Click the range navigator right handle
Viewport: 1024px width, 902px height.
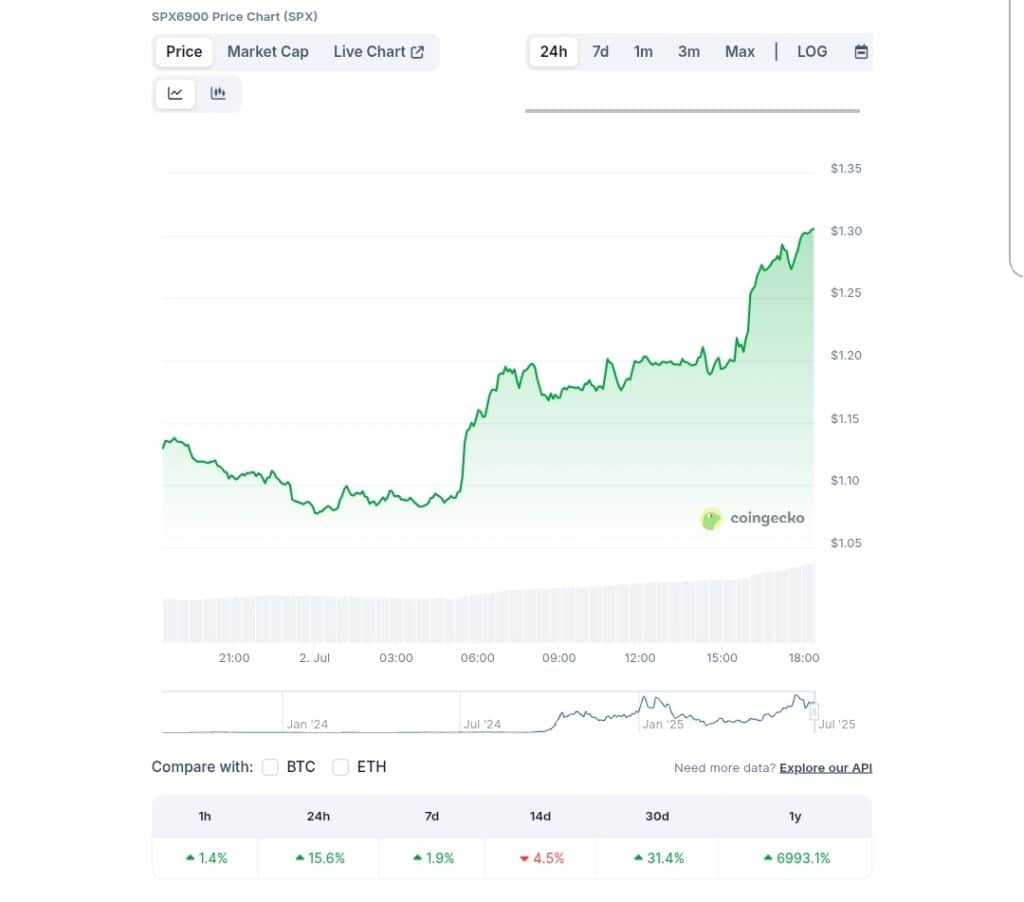(814, 712)
